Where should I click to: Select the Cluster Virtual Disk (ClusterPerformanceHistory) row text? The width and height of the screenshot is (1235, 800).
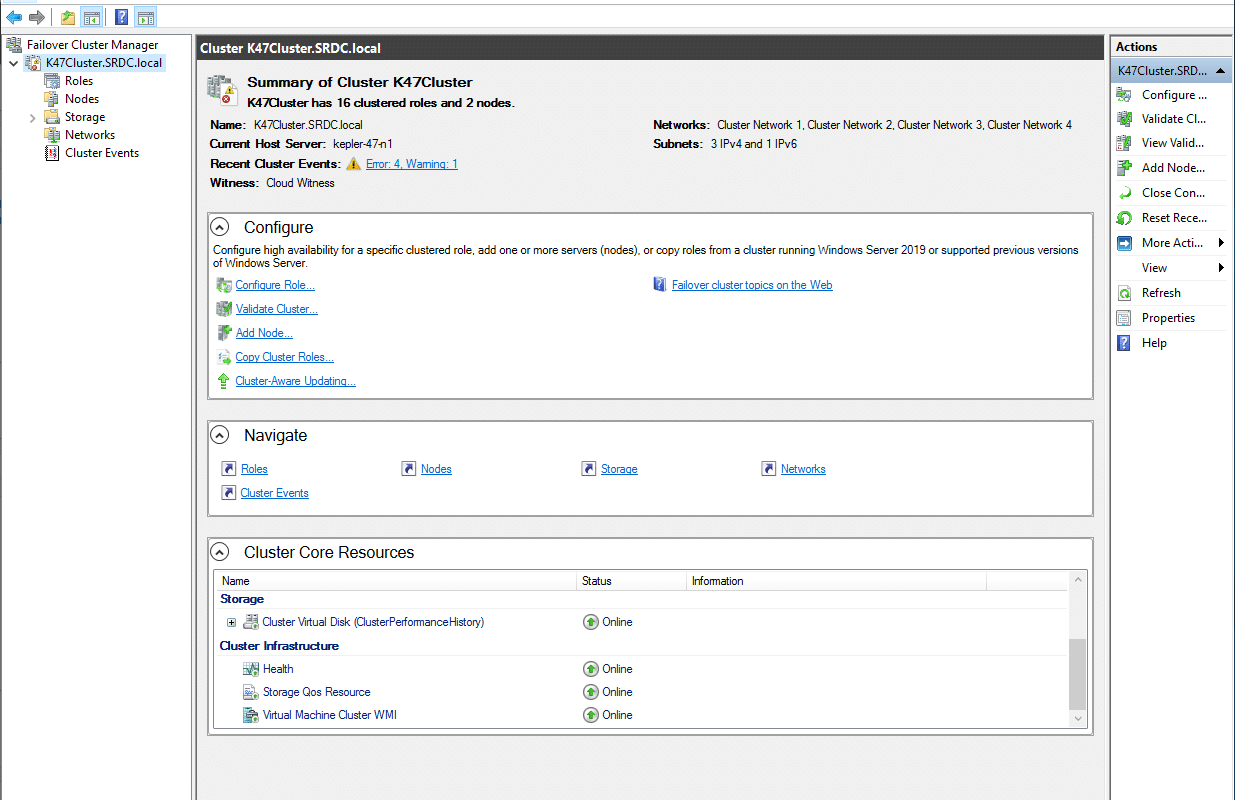click(x=373, y=622)
